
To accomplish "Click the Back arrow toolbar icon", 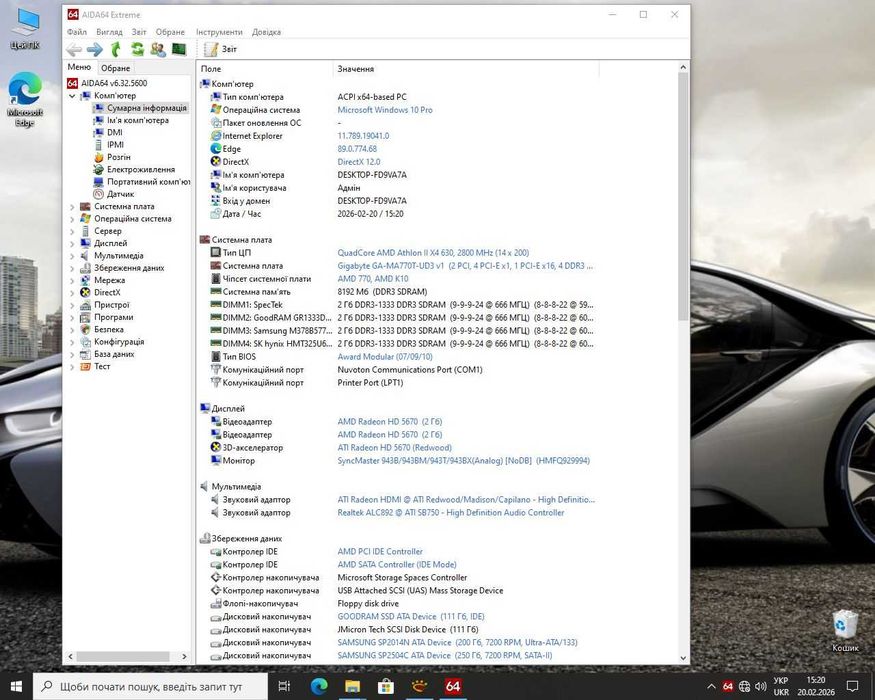I will [x=74, y=50].
